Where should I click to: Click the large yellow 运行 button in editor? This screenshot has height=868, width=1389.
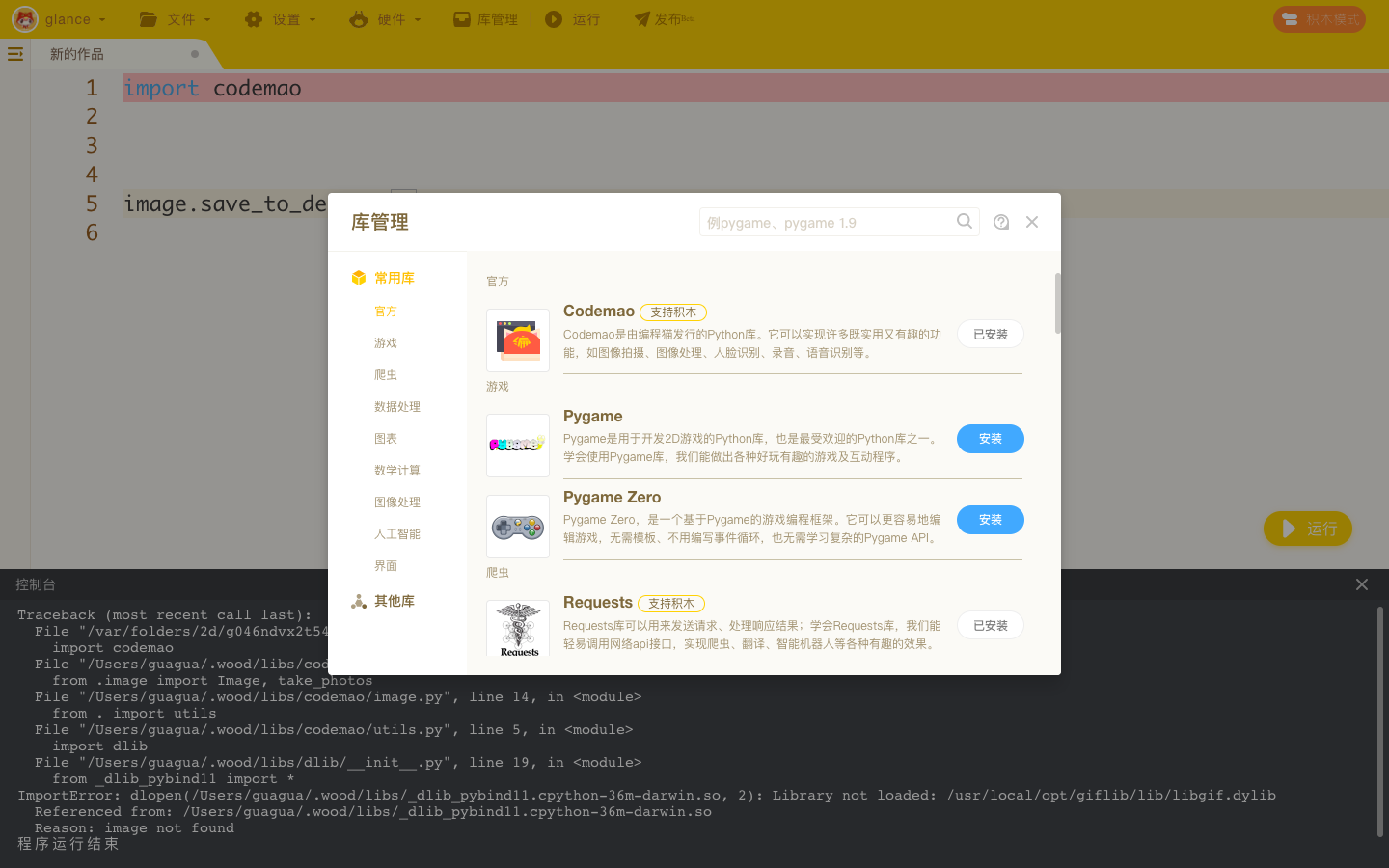coord(1308,529)
